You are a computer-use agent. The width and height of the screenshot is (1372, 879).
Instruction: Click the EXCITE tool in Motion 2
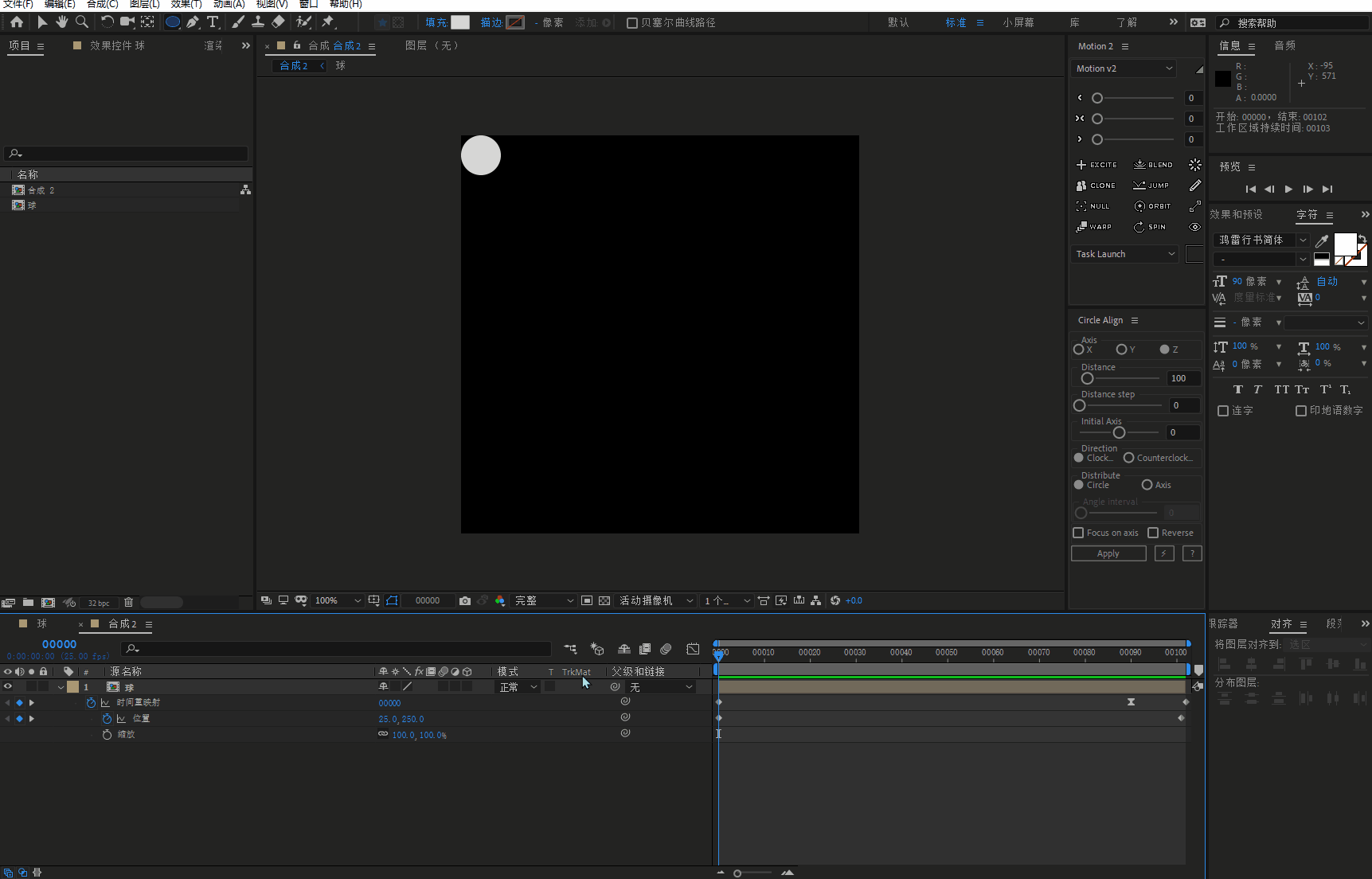(1096, 165)
